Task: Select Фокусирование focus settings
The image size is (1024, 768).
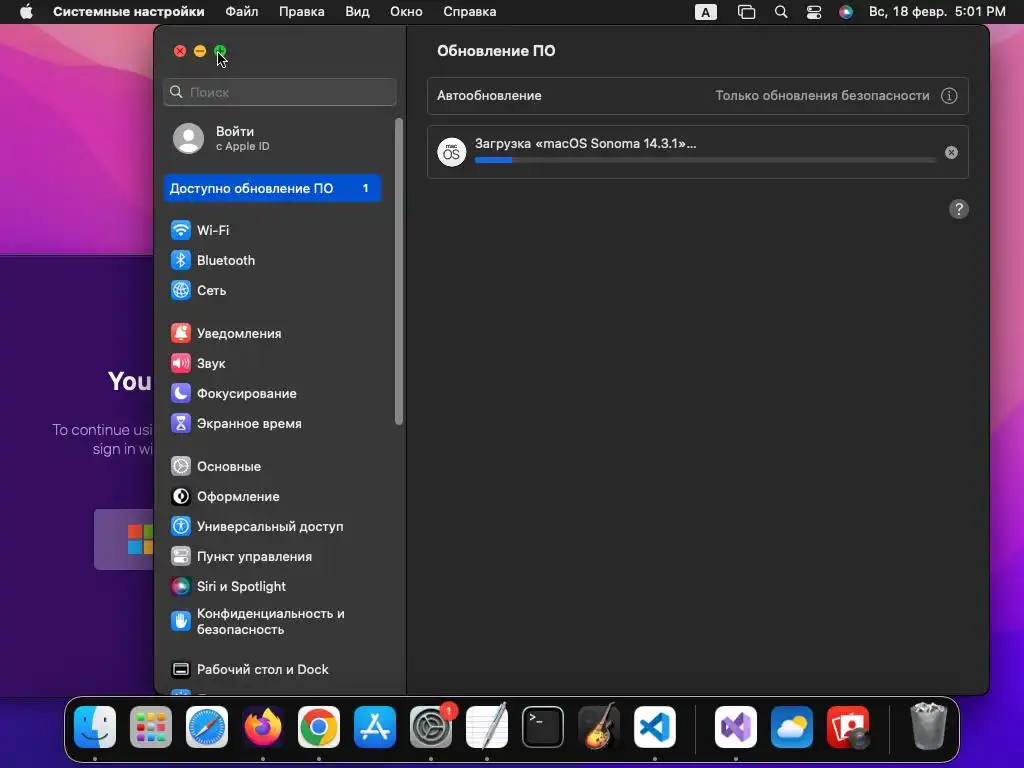Action: 272,393
